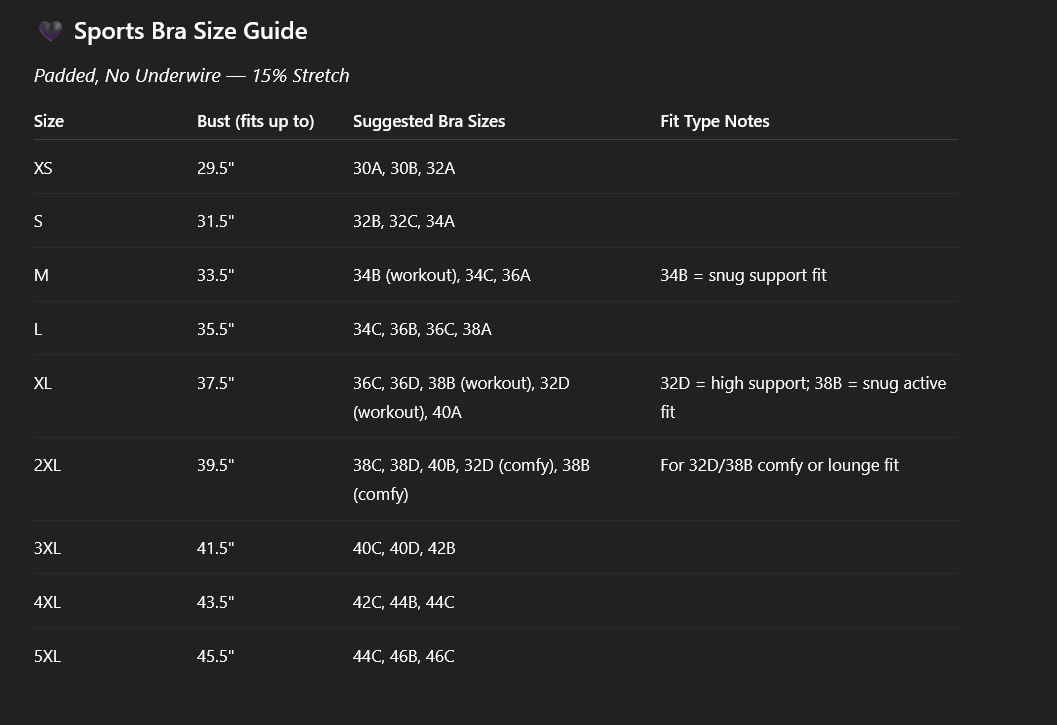Click the "40C, 40D, 42B" suggested sizes cell
The width and height of the screenshot is (1057, 725).
[404, 548]
